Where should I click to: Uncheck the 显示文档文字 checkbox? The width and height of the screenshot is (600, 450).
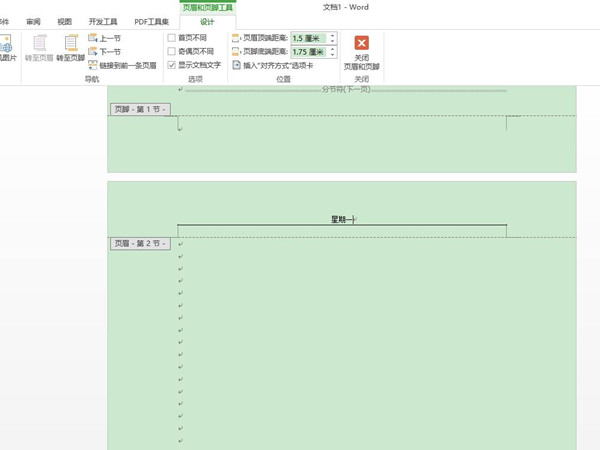click(x=172, y=65)
